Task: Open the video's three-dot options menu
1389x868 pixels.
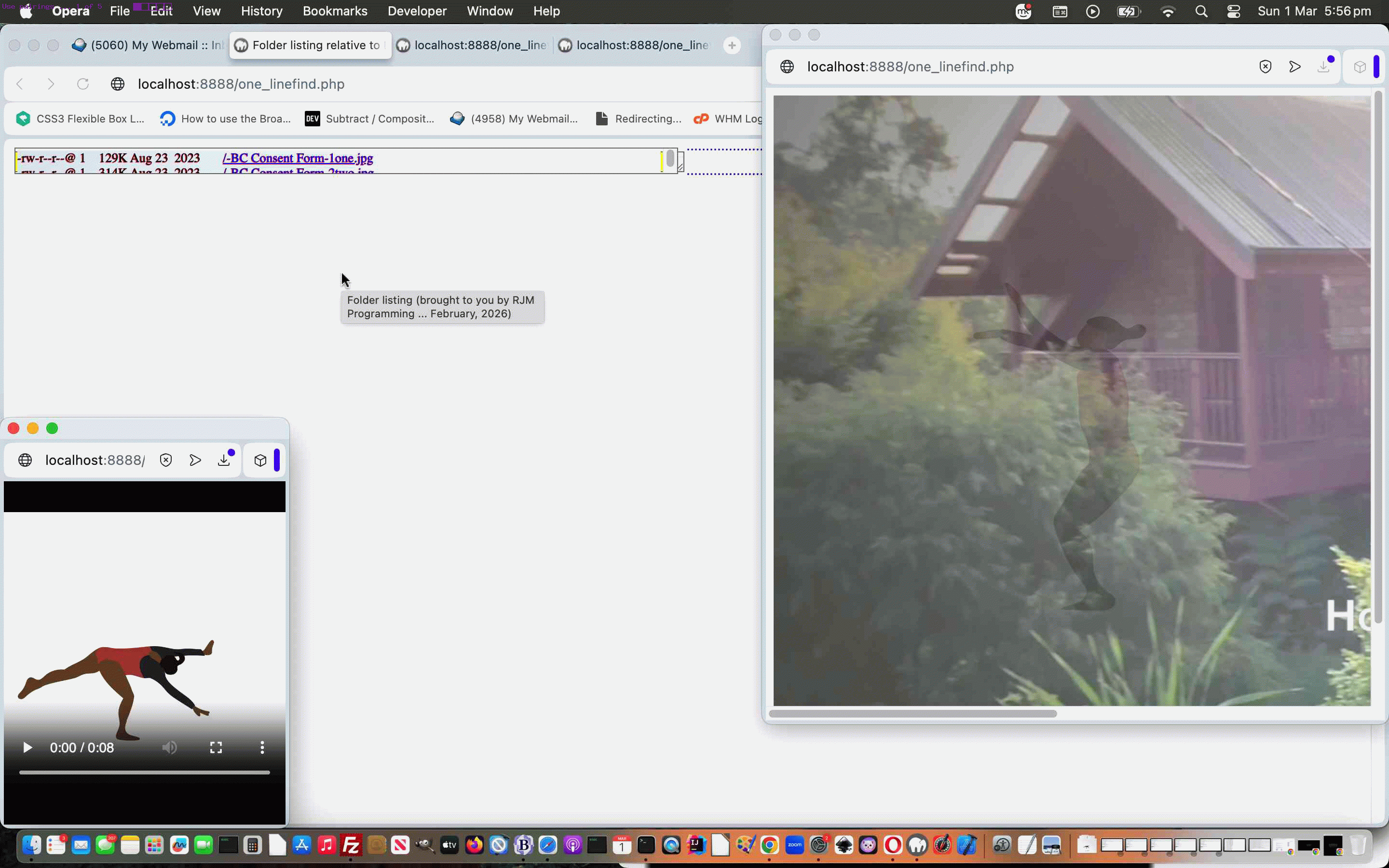Action: 262,747
